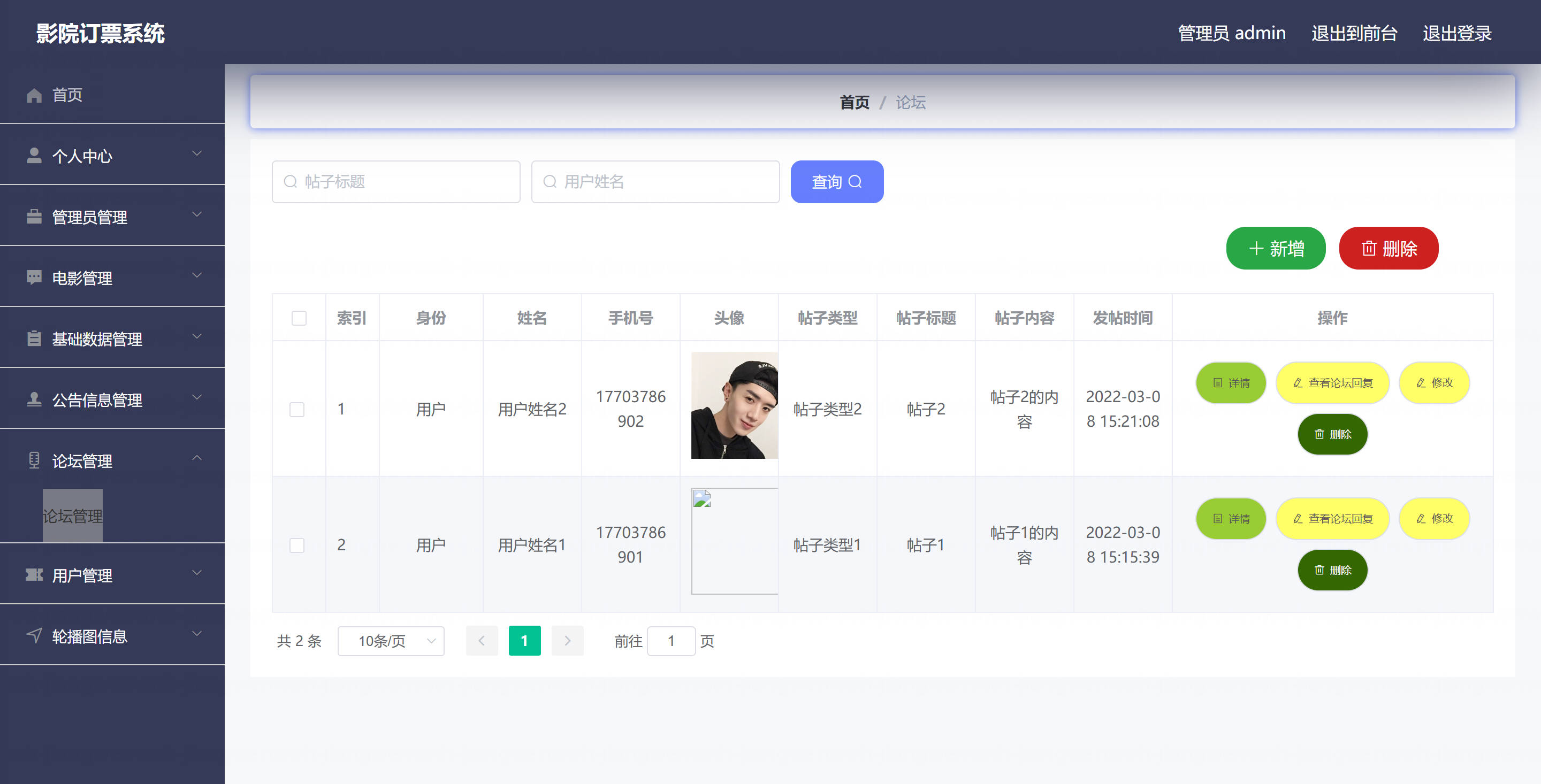Select page 1 in pagination
The height and width of the screenshot is (784, 1541).
click(x=524, y=641)
